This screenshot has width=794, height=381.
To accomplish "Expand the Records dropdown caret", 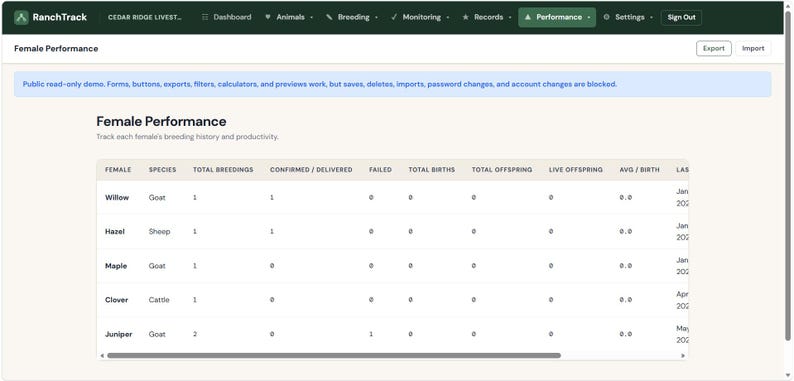I will (510, 17).
